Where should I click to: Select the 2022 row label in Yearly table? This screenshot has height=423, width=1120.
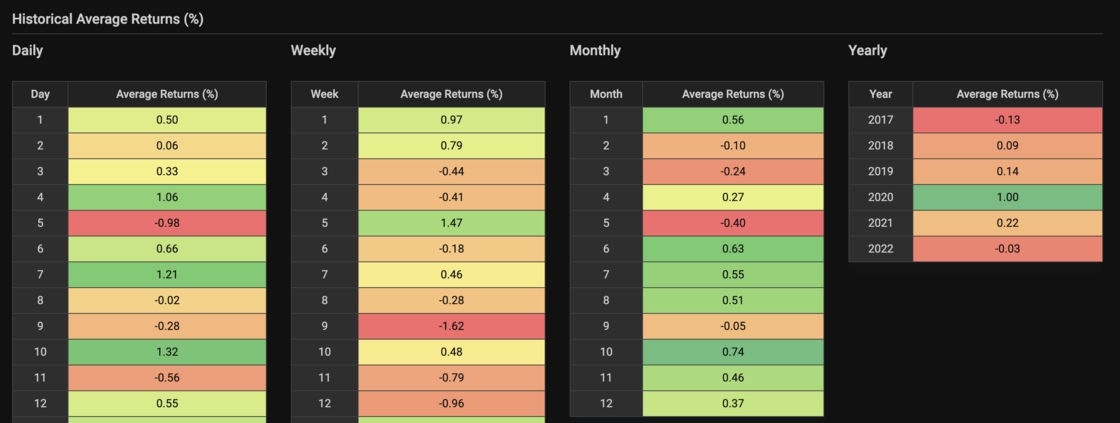[x=880, y=249]
